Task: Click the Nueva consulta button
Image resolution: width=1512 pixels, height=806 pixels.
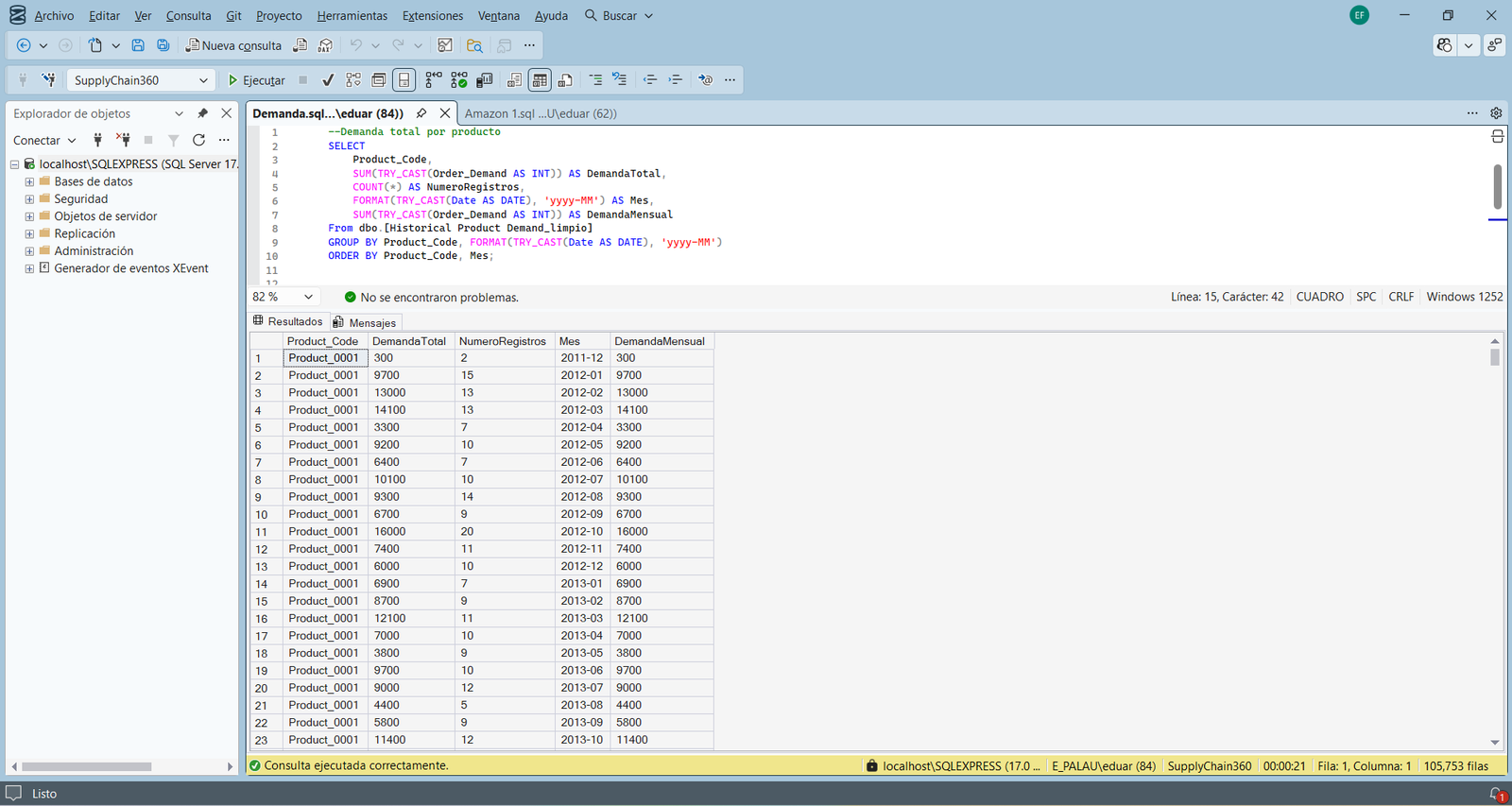Action: [233, 45]
